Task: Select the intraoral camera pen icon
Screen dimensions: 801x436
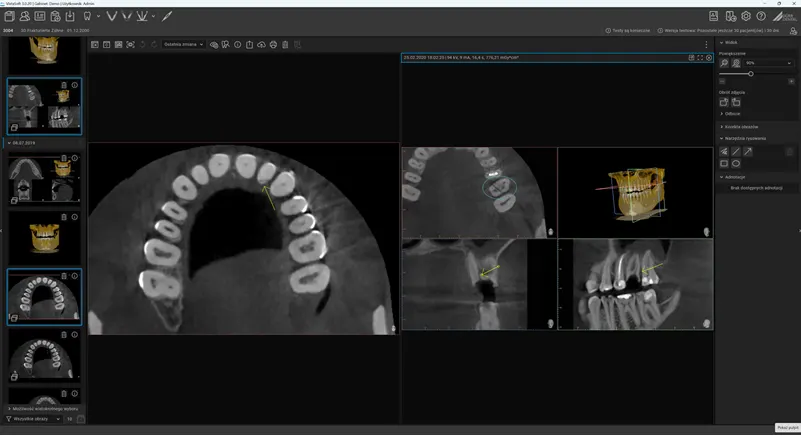Action: (167, 16)
